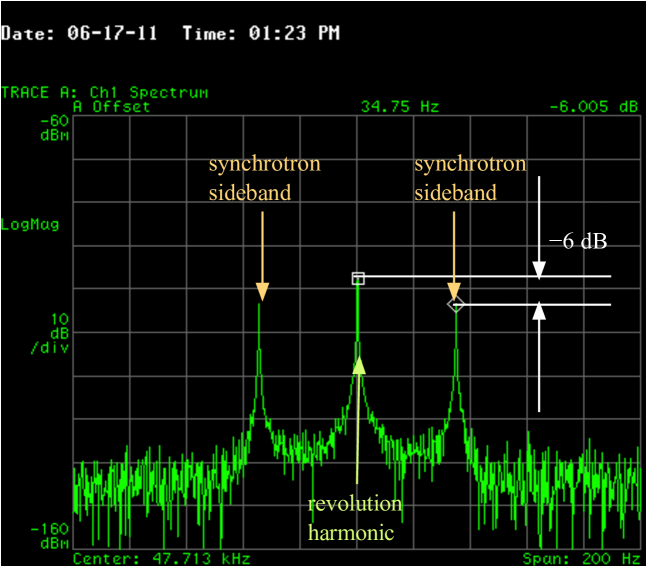Select the A Offset marker label

pyautogui.click(x=111, y=106)
